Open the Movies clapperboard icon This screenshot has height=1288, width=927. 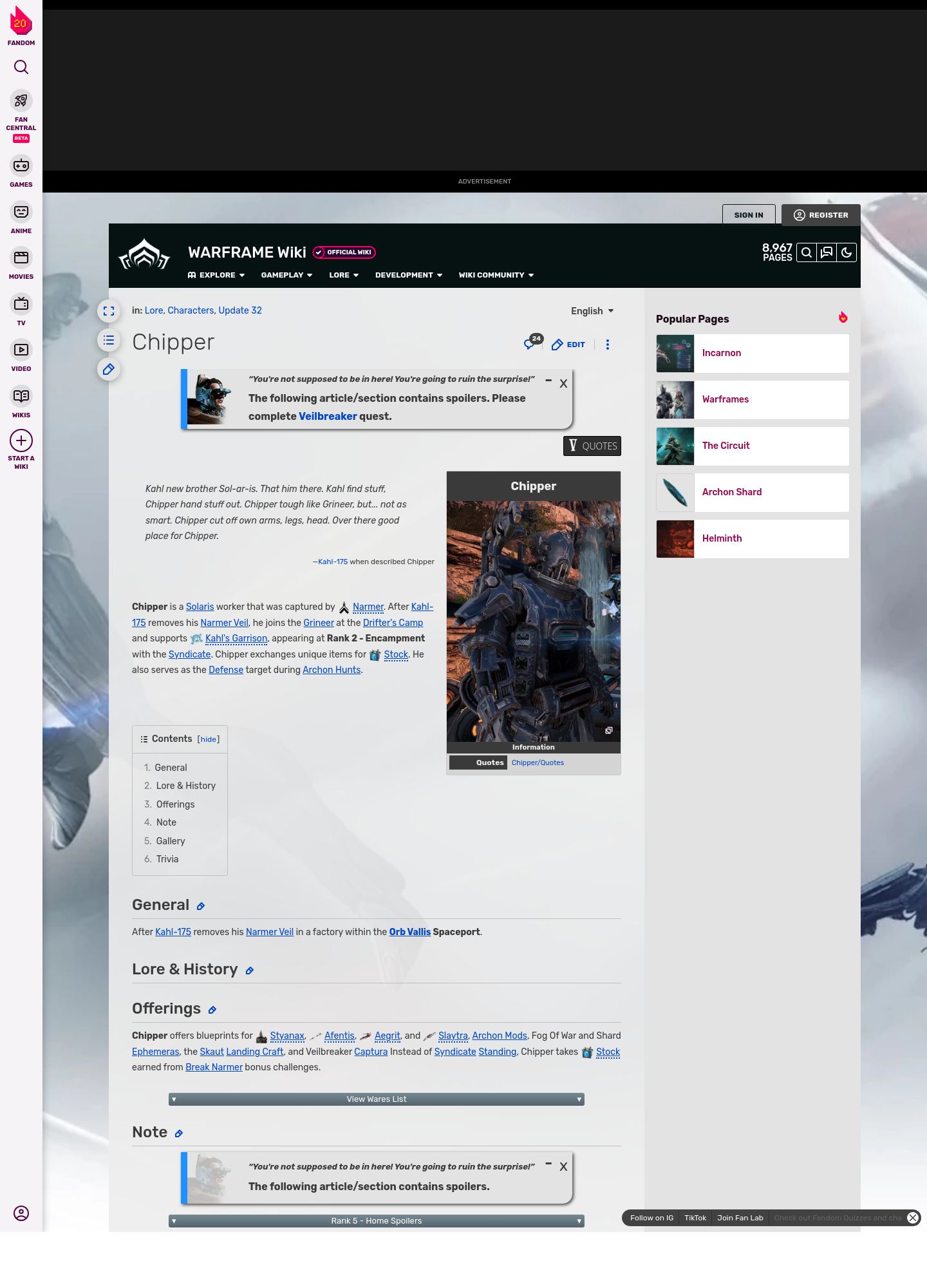[21, 258]
